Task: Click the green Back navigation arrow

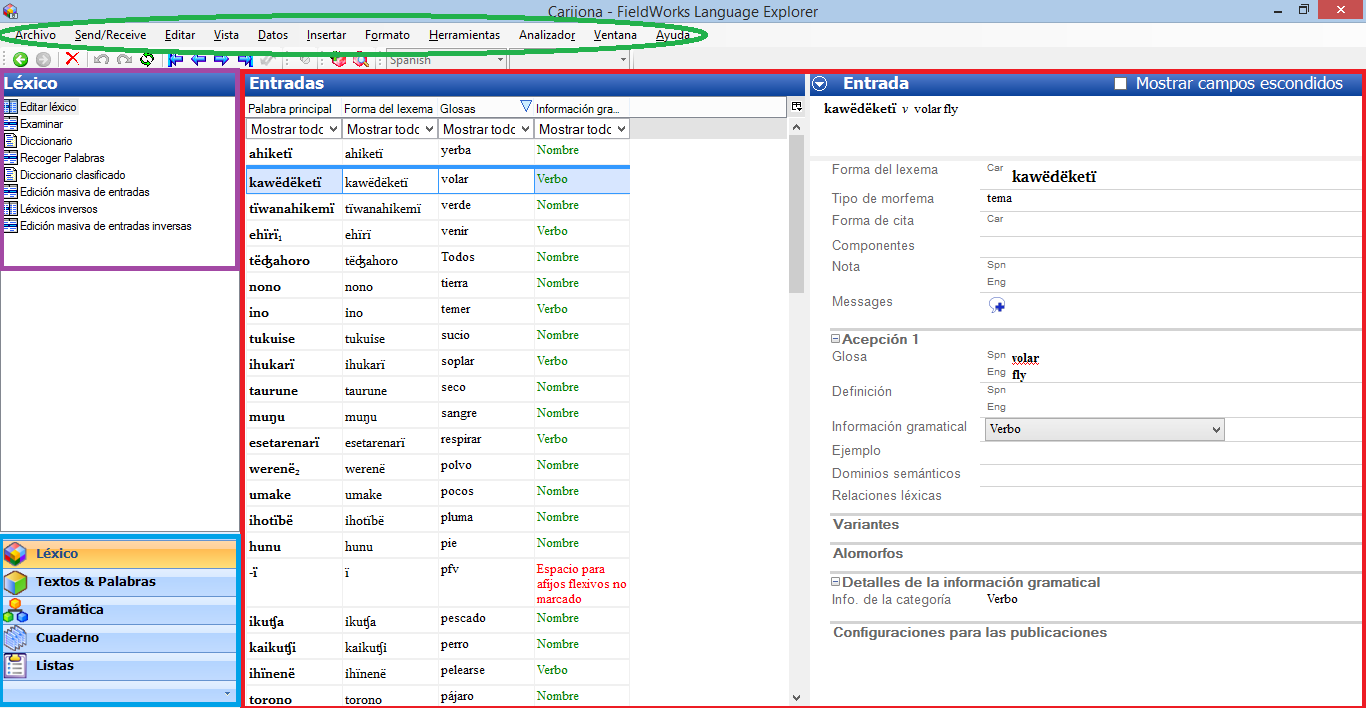Action: [x=20, y=60]
